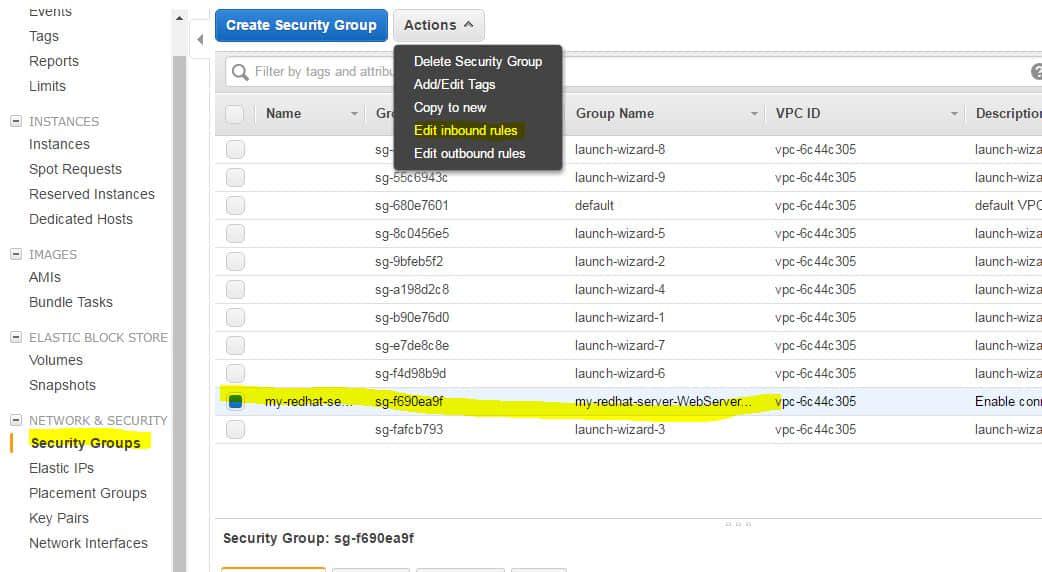Open Elastic IPs in the sidebar
Screen dimensions: 1042x572
coord(61,468)
